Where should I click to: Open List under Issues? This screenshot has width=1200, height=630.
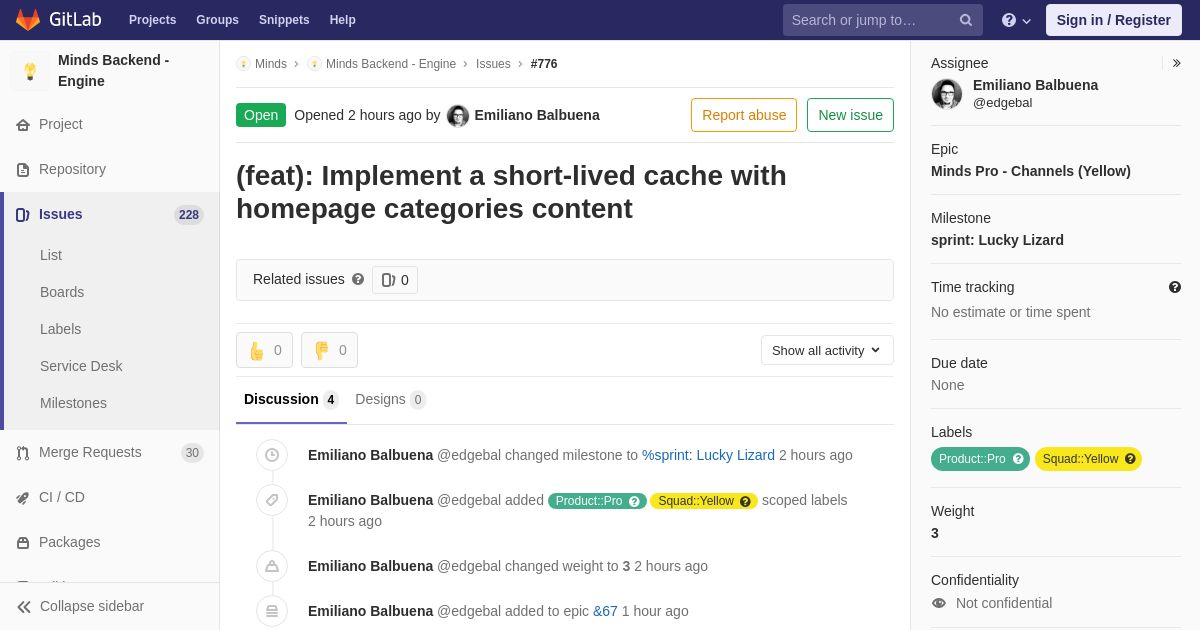point(51,255)
